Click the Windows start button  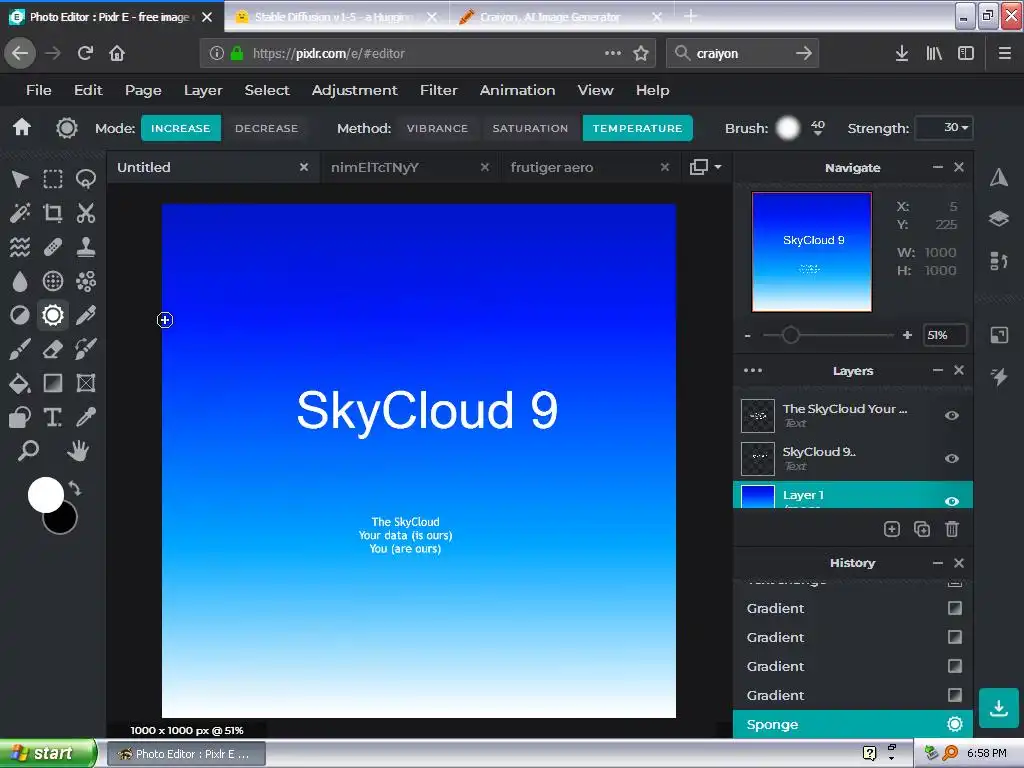pyautogui.click(x=47, y=753)
